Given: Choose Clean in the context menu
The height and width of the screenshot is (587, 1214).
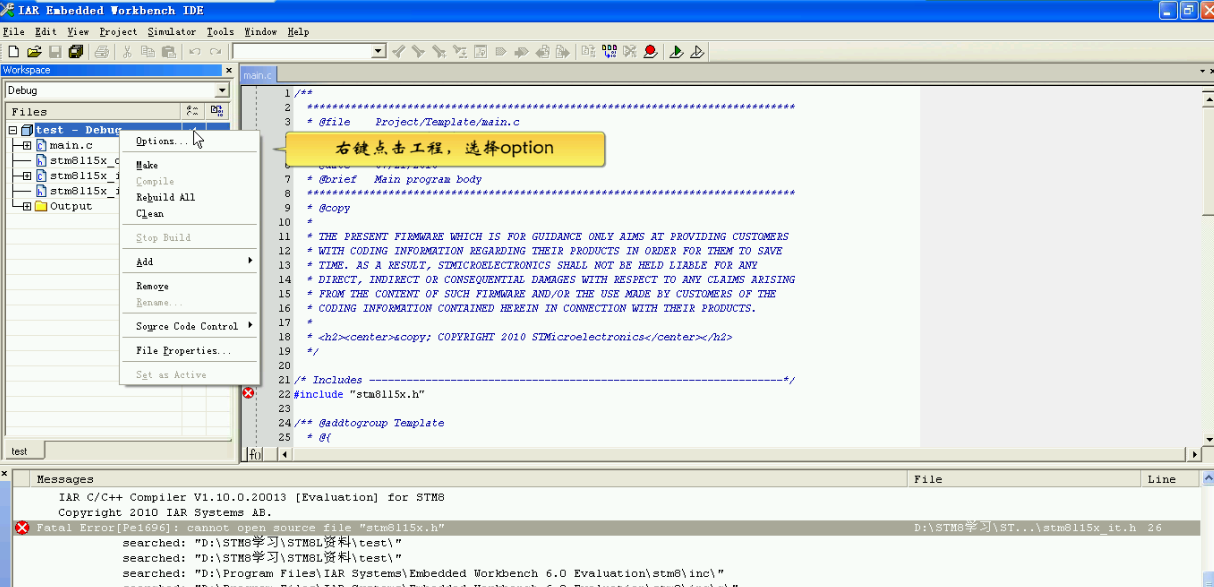Looking at the screenshot, I should click(x=190, y=213).
